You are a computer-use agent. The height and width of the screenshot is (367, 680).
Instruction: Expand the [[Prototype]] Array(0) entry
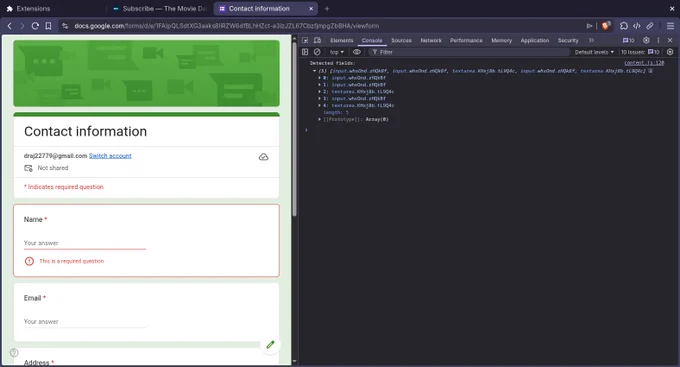(x=320, y=119)
